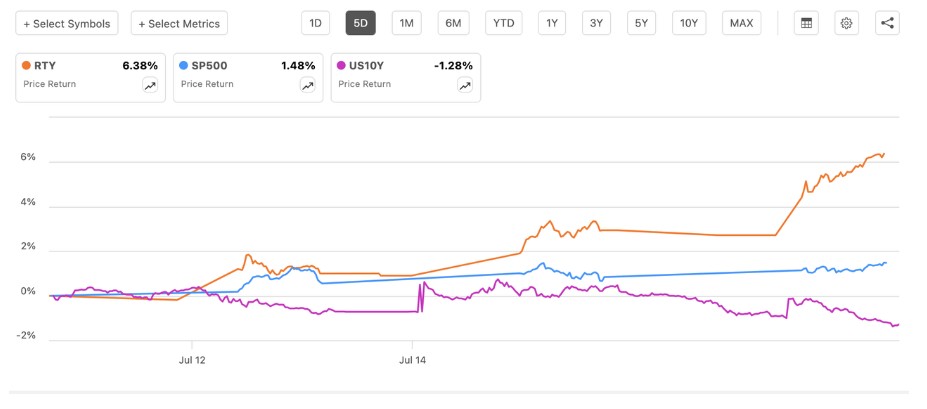927x409 pixels.
Task: Open the Select Metrics picker
Action: [x=180, y=23]
